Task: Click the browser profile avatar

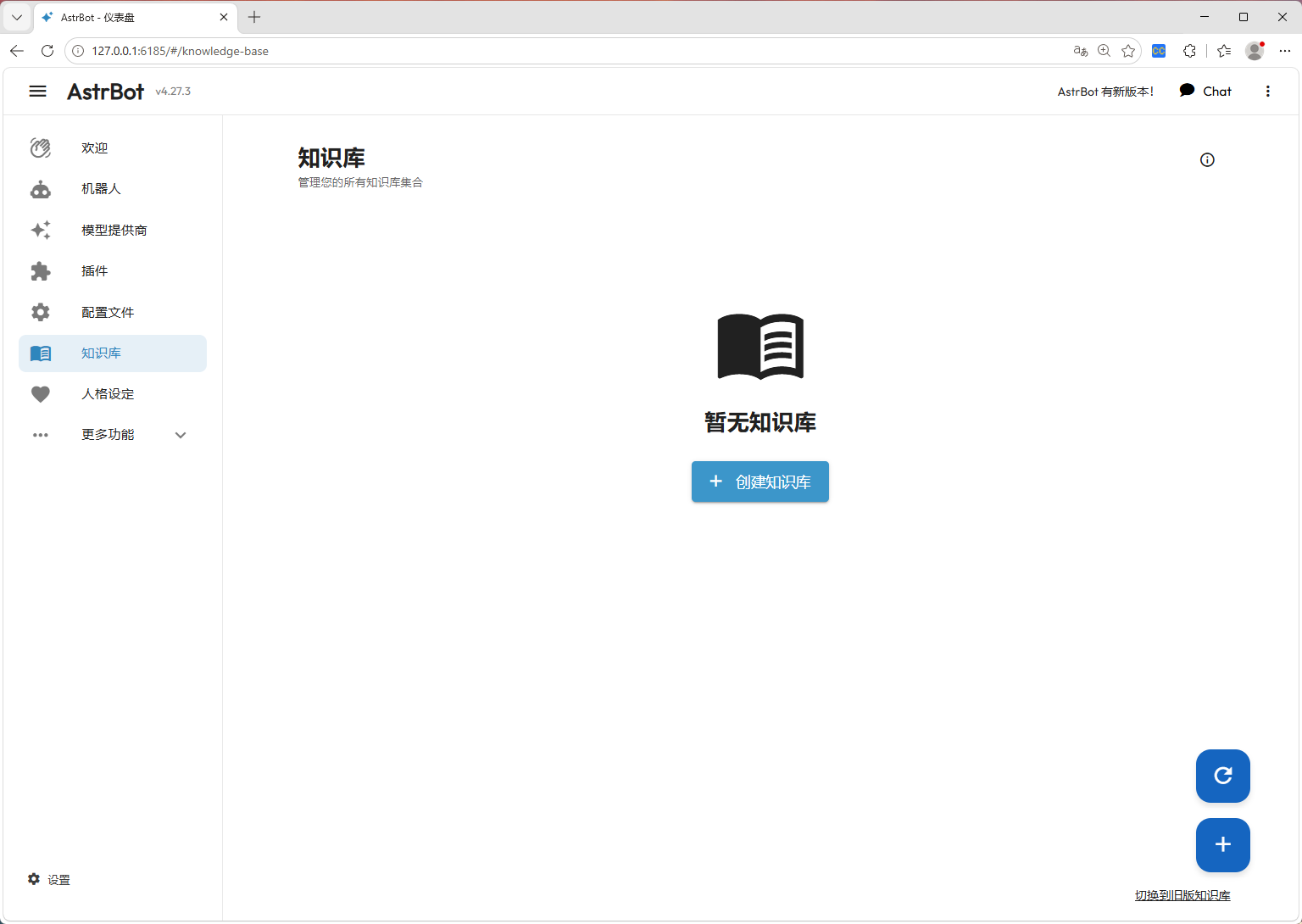Action: (1255, 51)
